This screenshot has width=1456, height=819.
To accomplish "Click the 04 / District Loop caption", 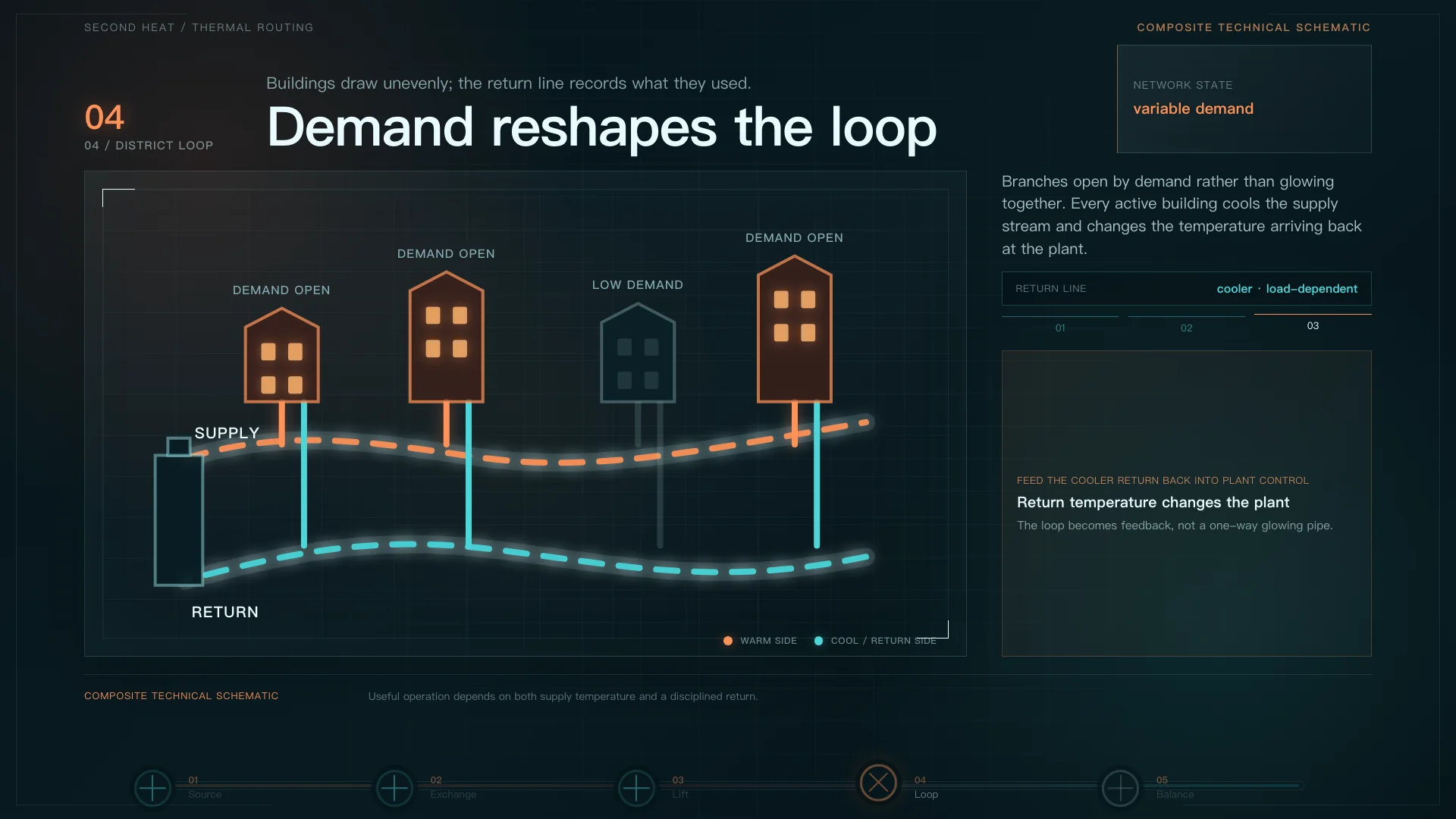I will pyautogui.click(x=149, y=146).
